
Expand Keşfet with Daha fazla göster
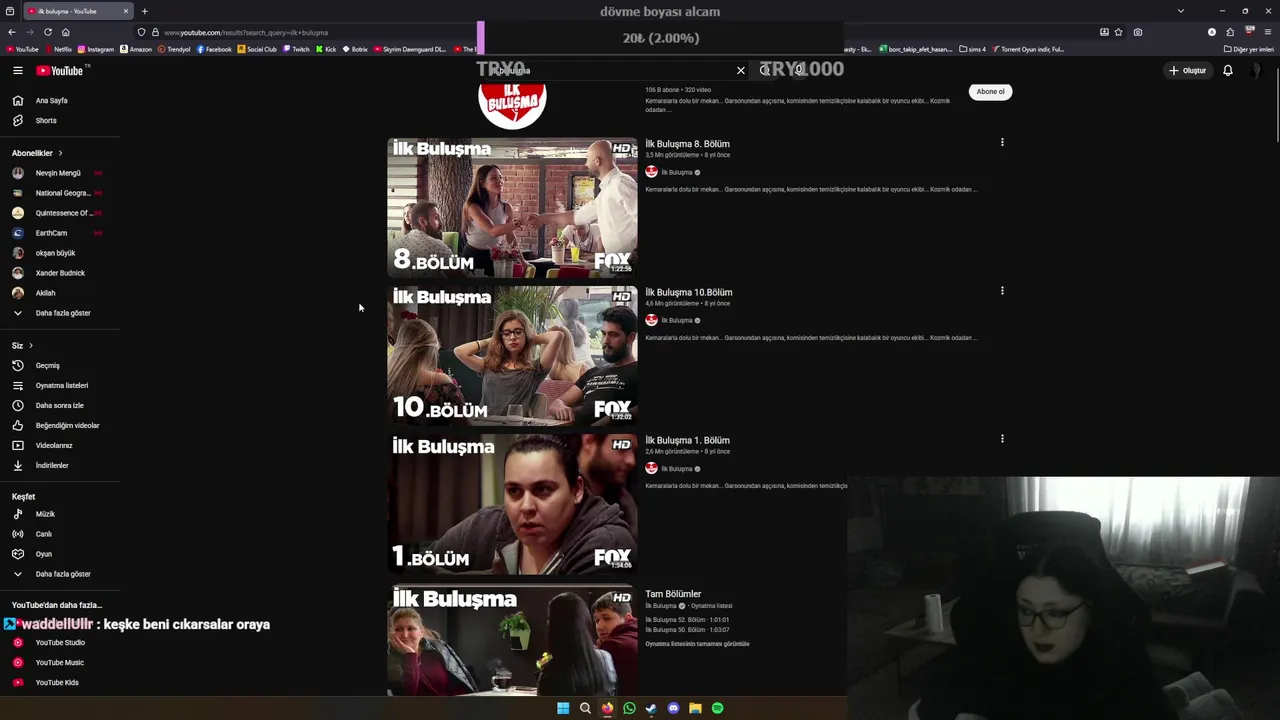click(x=62, y=574)
